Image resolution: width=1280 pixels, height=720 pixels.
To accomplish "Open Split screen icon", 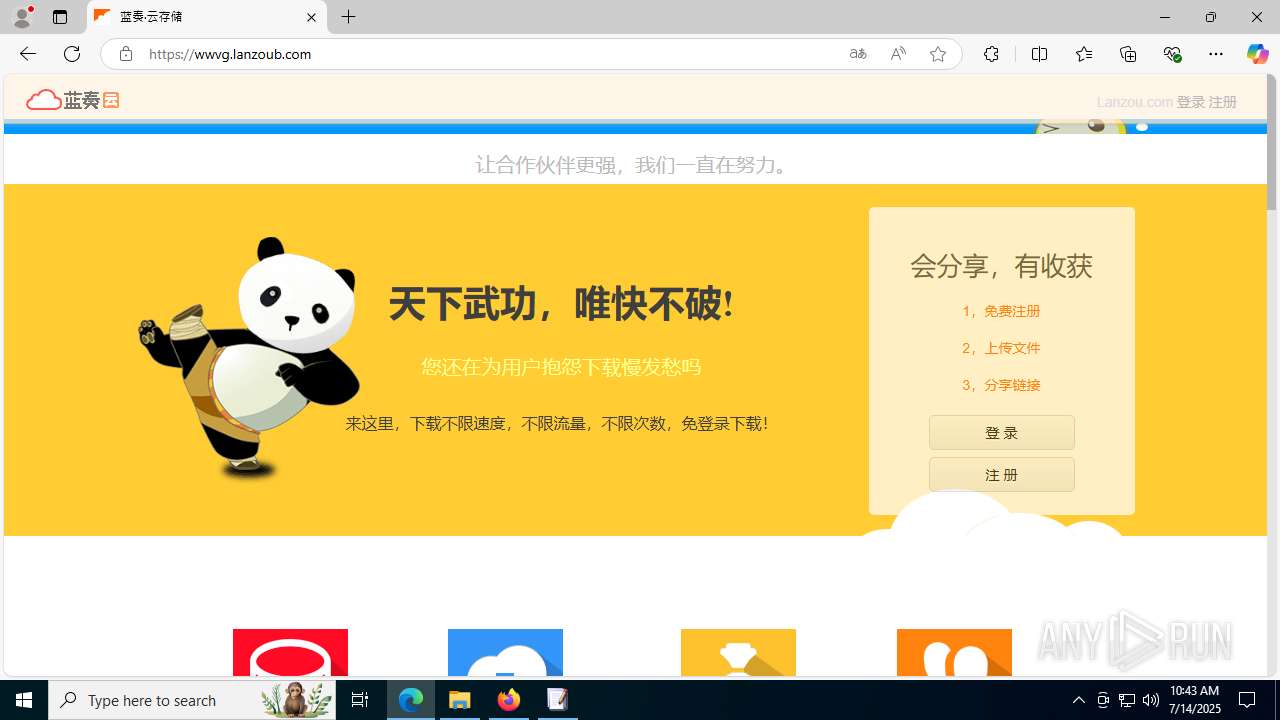I will pos(1039,54).
